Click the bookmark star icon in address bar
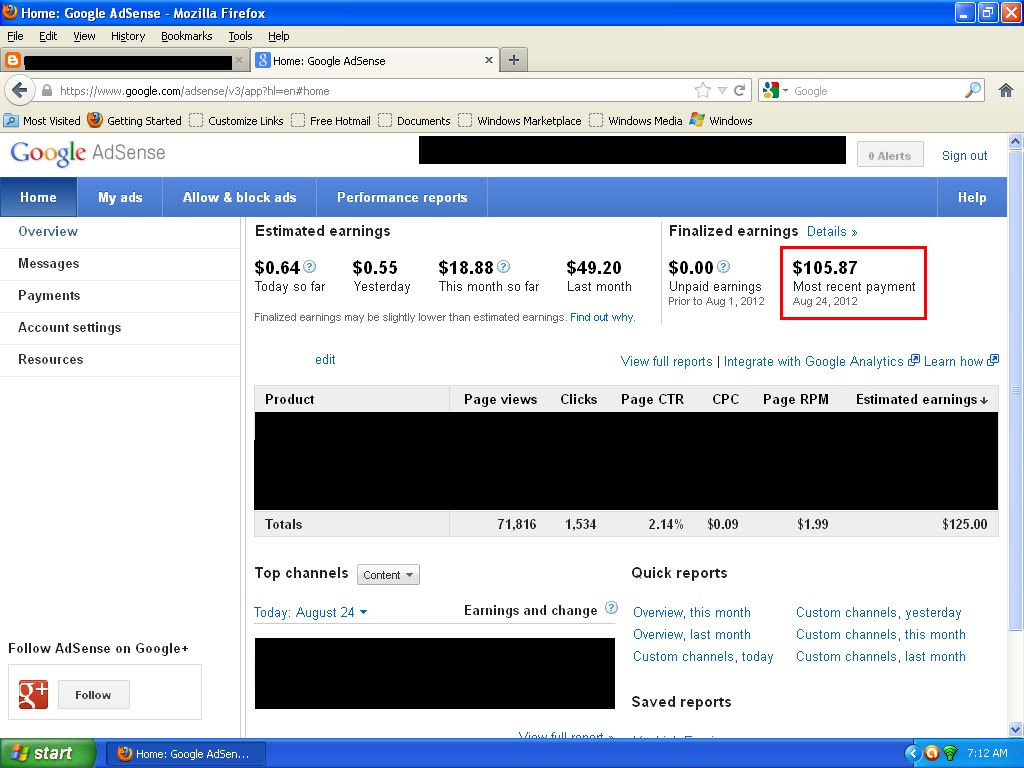The width and height of the screenshot is (1024, 768). tap(703, 91)
